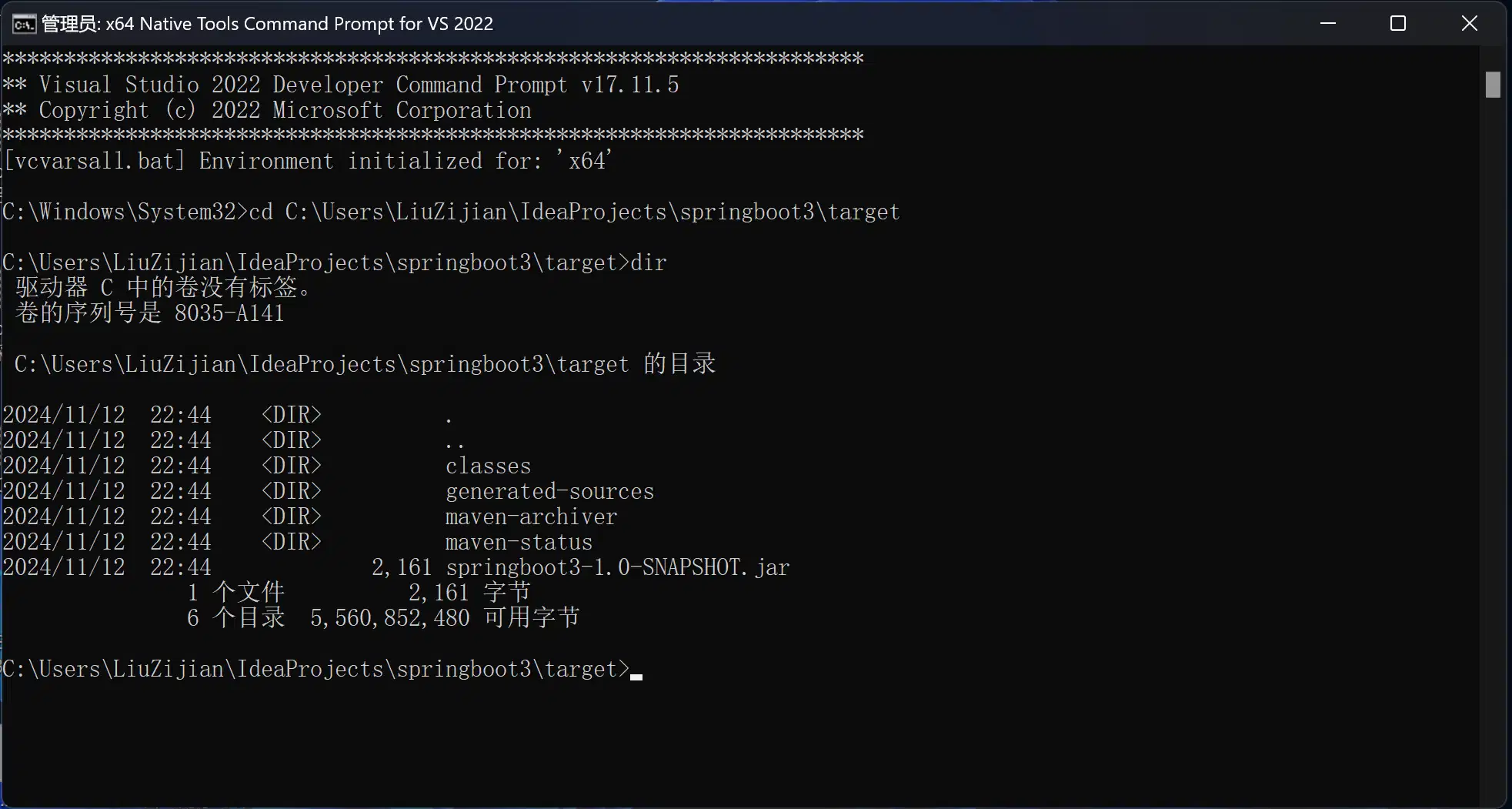This screenshot has height=809, width=1512.
Task: Click the Visual Studio 2022 banner line
Action: 339,85
